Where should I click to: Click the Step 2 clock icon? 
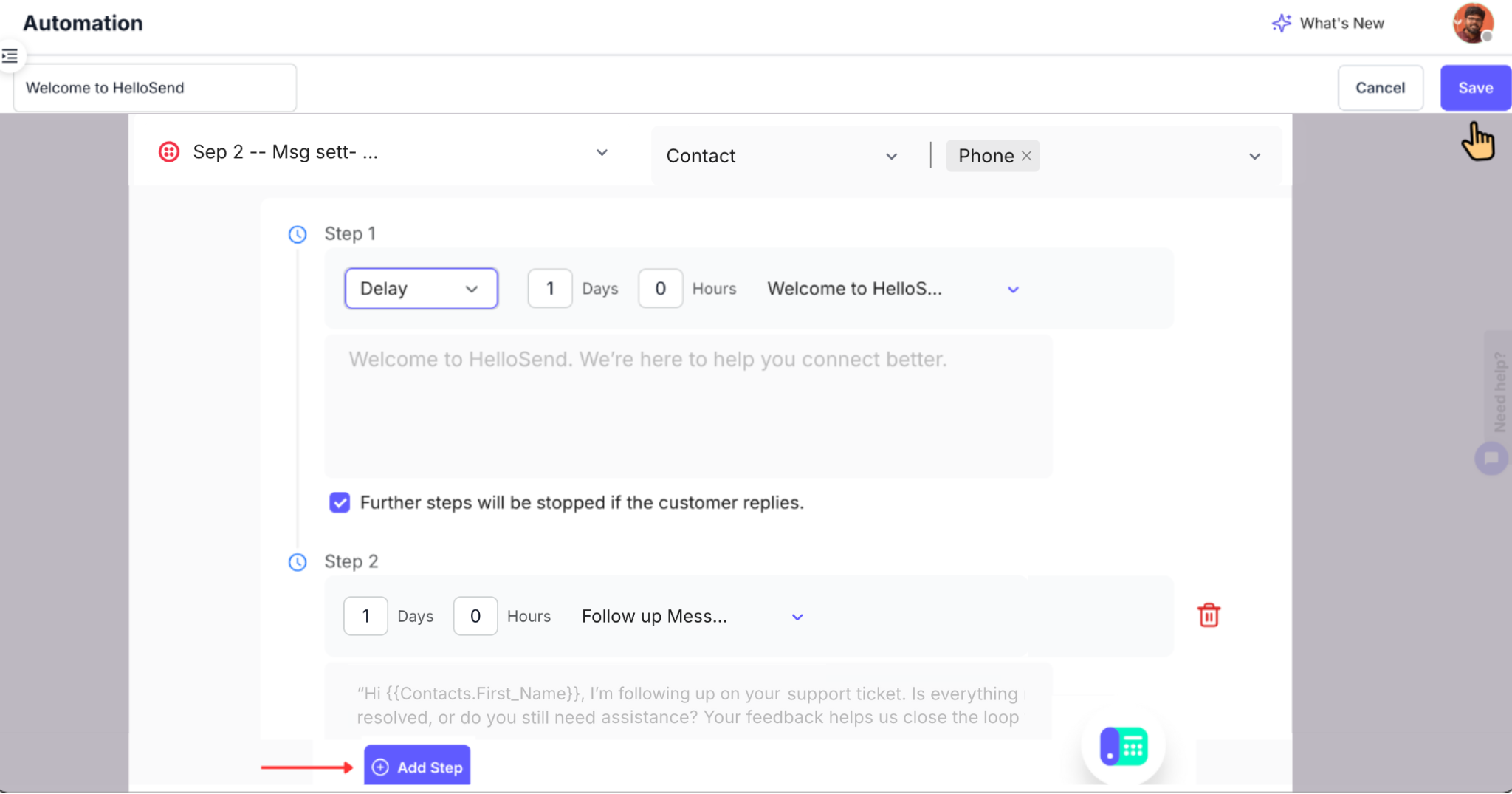coord(298,563)
